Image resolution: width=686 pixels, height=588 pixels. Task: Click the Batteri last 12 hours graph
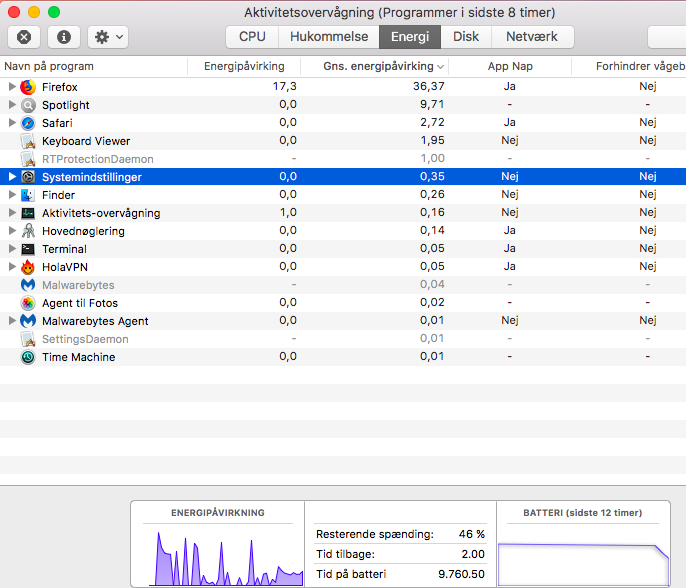pyautogui.click(x=584, y=564)
